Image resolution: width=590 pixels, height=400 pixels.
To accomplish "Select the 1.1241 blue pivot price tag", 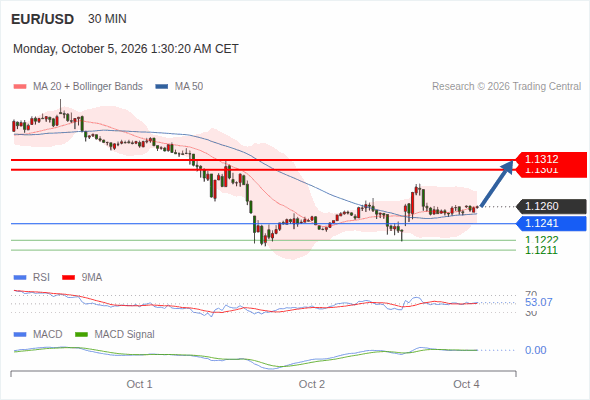I will (551, 224).
